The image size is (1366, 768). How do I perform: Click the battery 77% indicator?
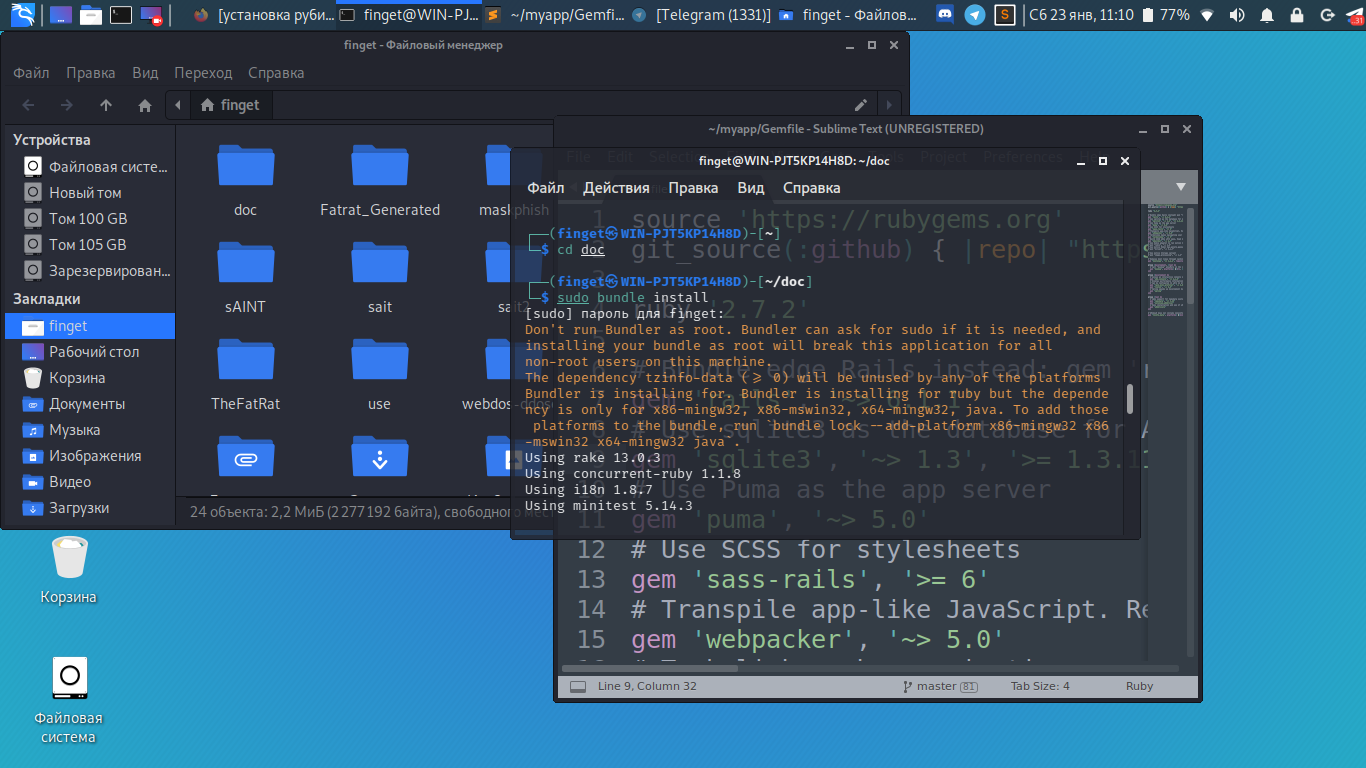[x=1166, y=15]
